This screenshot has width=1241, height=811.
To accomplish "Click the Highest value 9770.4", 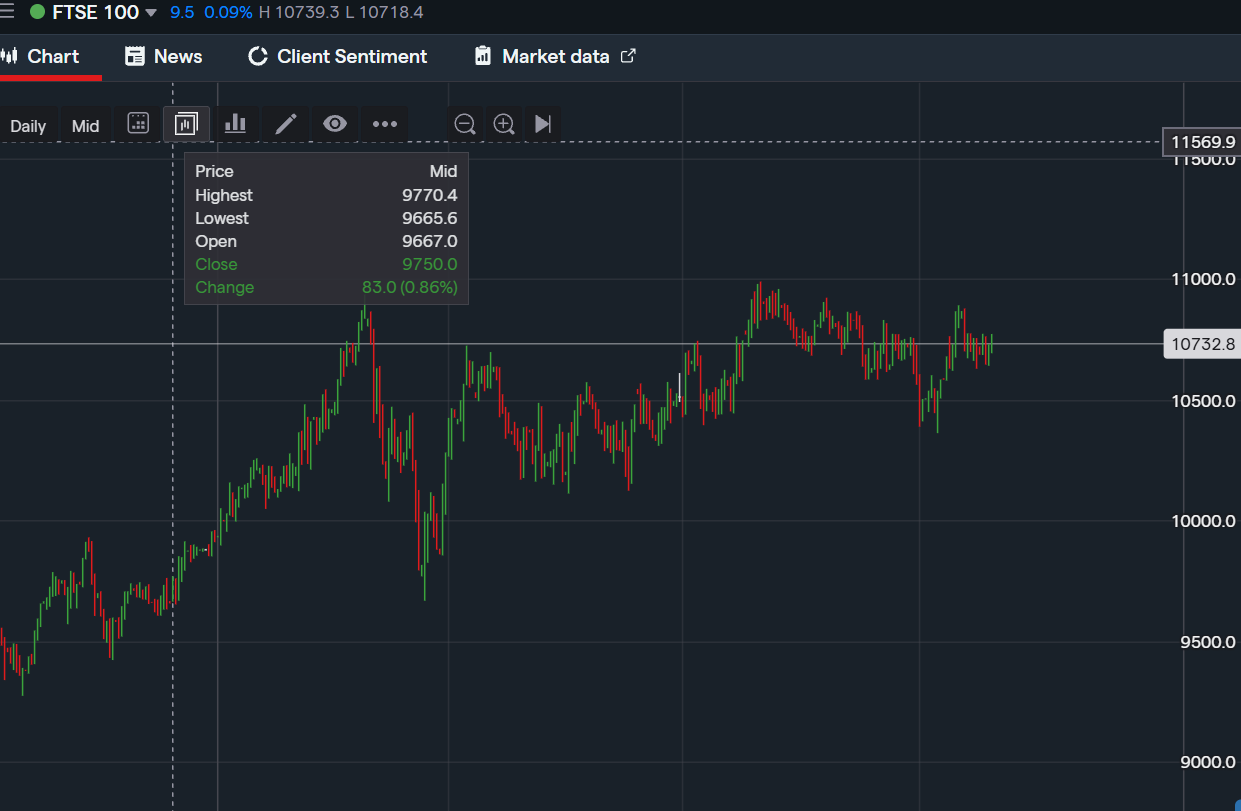I will click(430, 195).
